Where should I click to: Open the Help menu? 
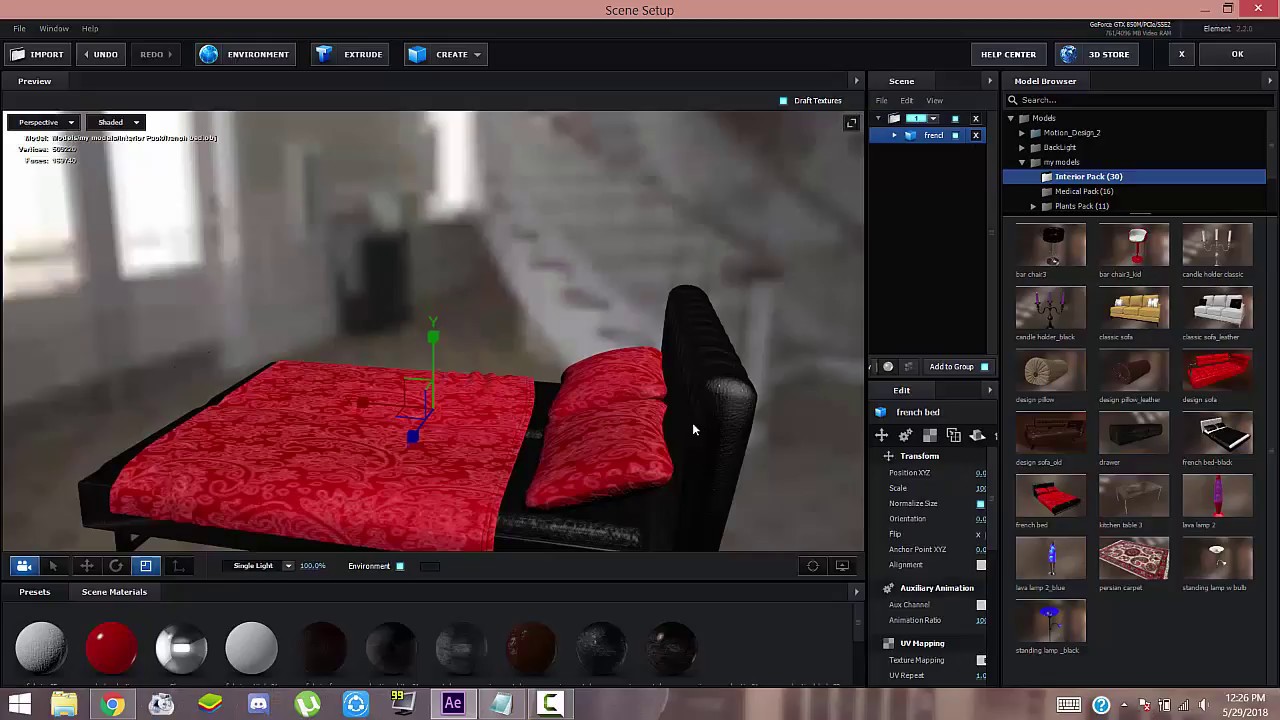tap(90, 29)
